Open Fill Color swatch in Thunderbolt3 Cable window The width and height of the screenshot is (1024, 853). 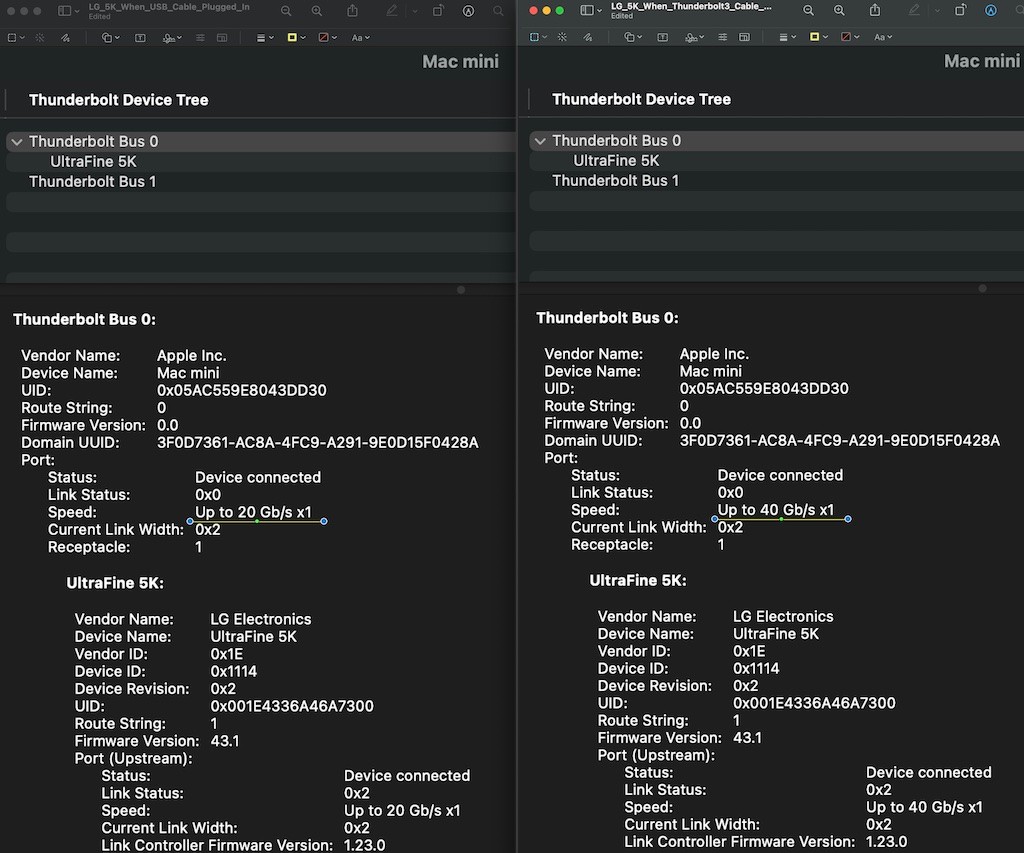tap(850, 37)
